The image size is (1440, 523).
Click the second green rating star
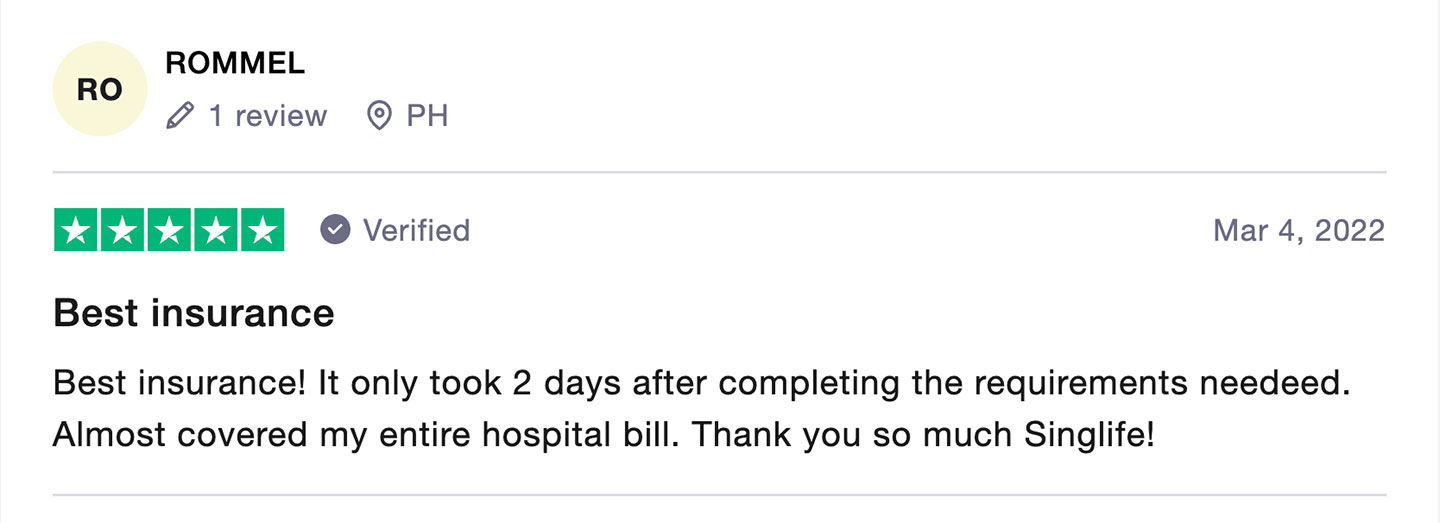coord(122,230)
